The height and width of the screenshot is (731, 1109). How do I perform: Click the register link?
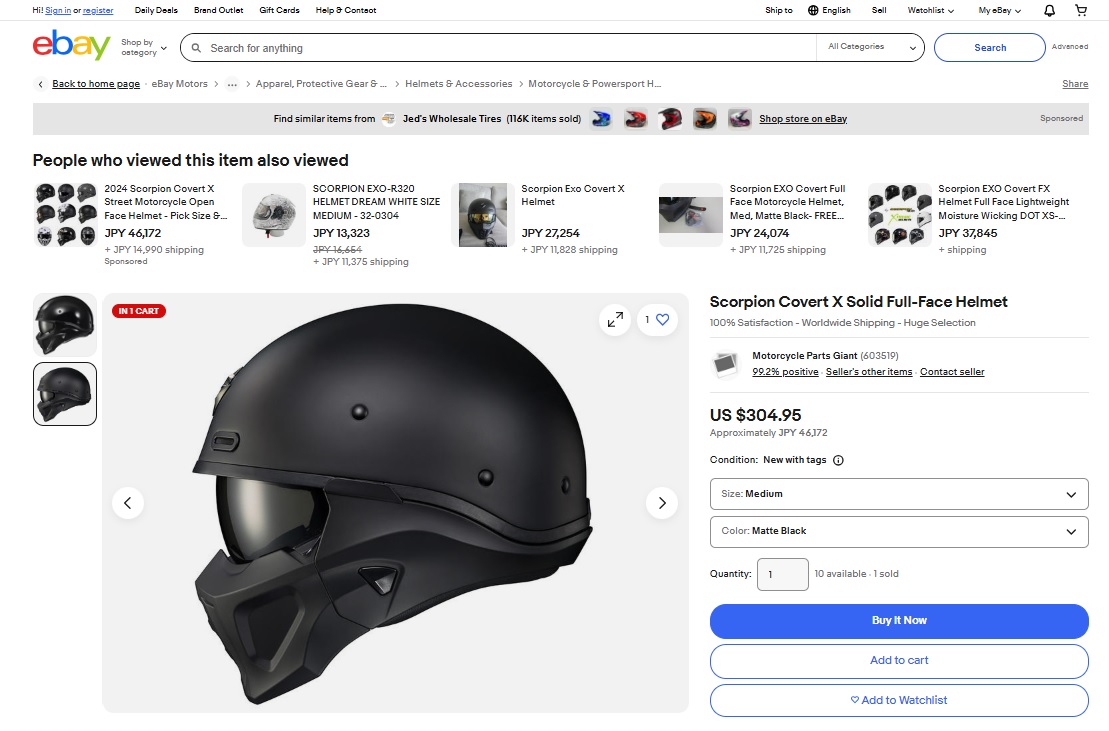coord(98,11)
